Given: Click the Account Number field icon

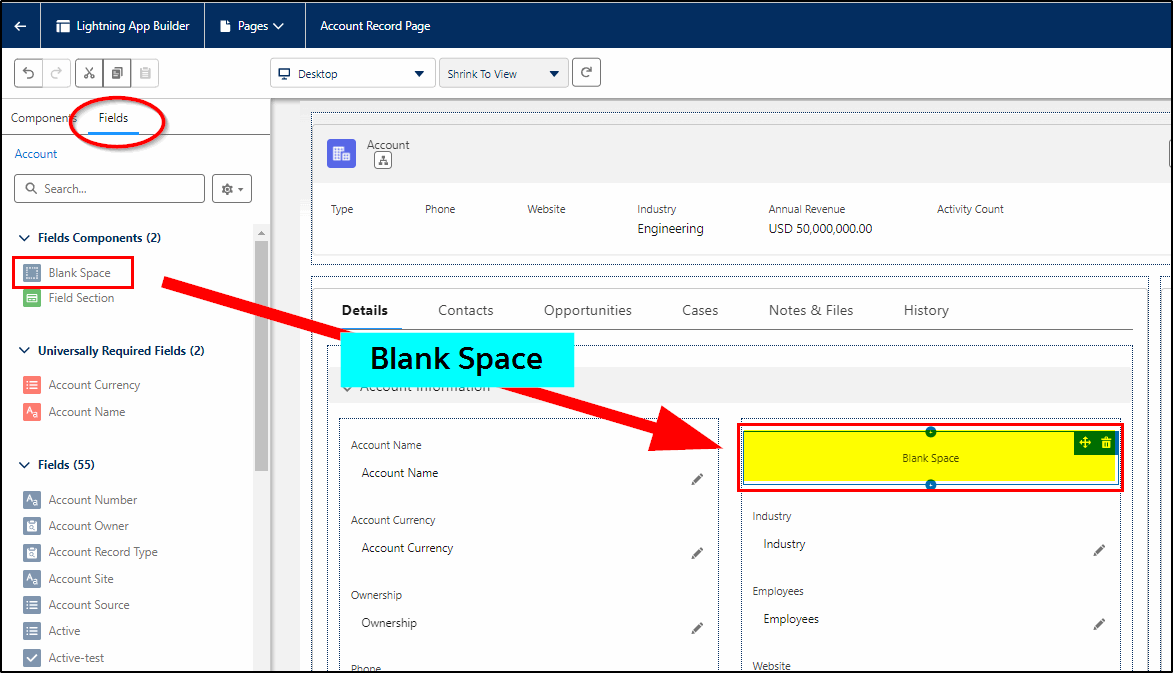Looking at the screenshot, I should [x=32, y=500].
